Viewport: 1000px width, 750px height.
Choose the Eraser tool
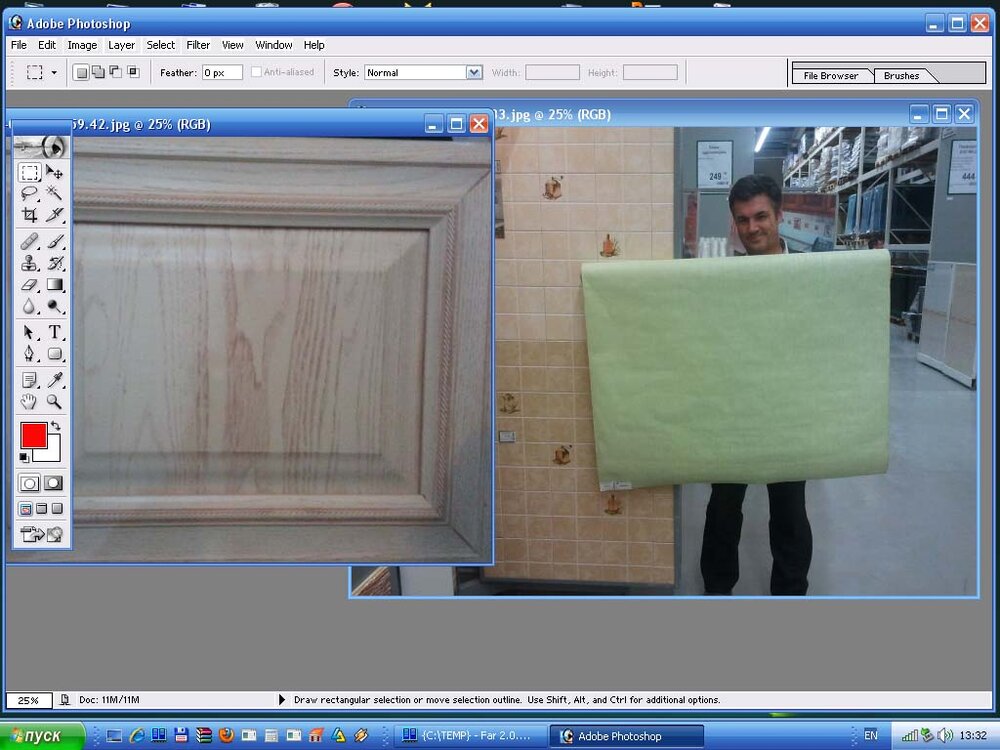tap(30, 285)
